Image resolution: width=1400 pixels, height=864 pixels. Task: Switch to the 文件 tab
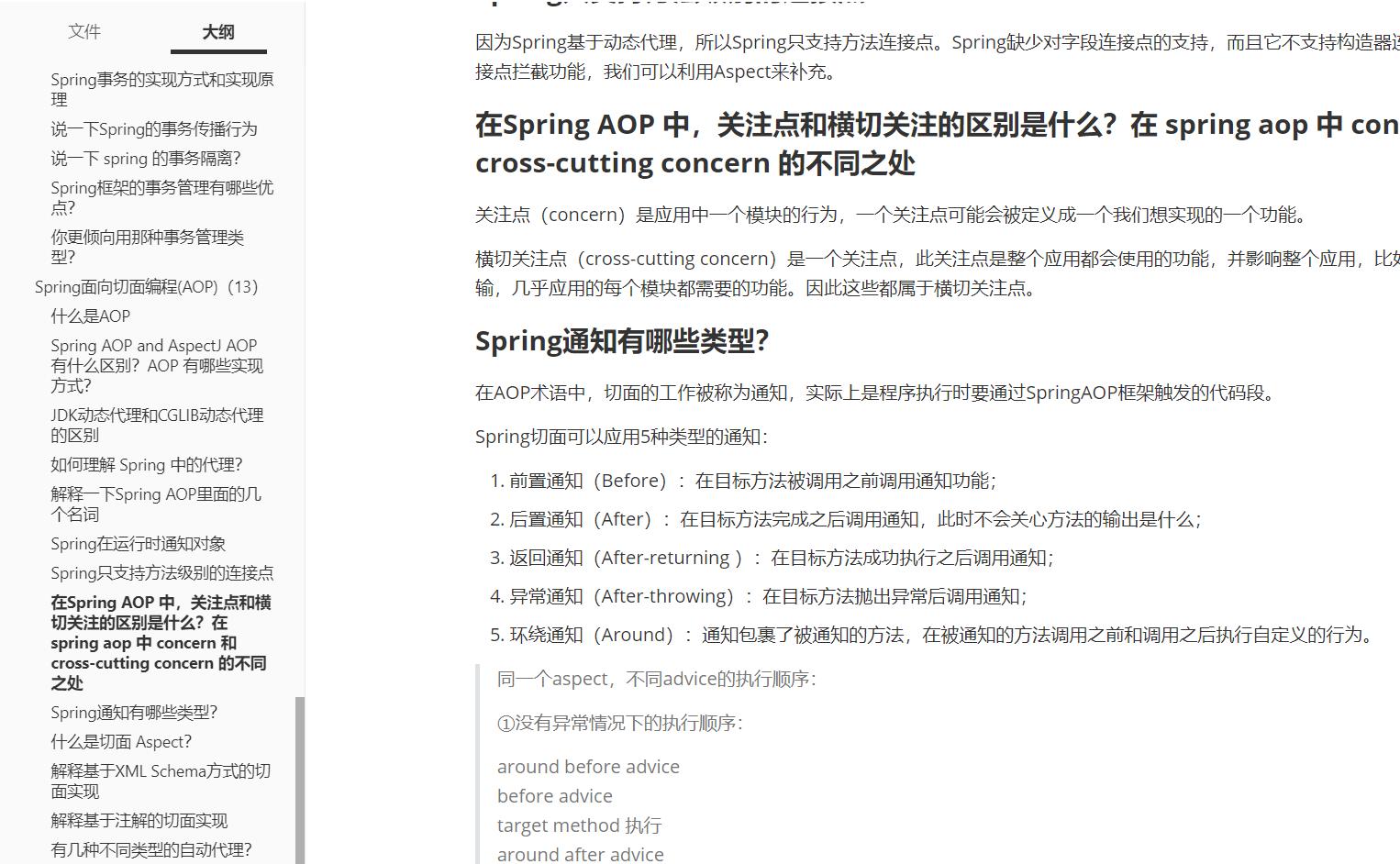(84, 31)
